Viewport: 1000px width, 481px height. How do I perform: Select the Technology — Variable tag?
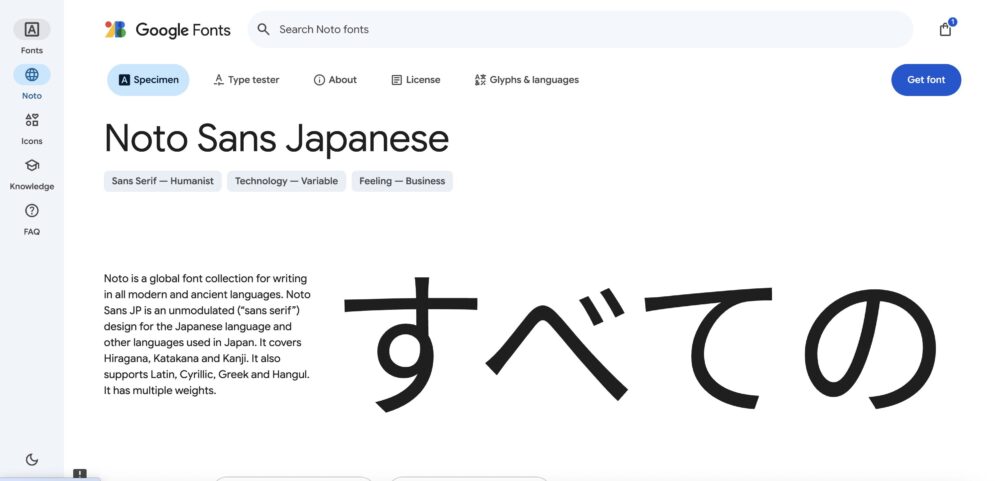point(286,181)
